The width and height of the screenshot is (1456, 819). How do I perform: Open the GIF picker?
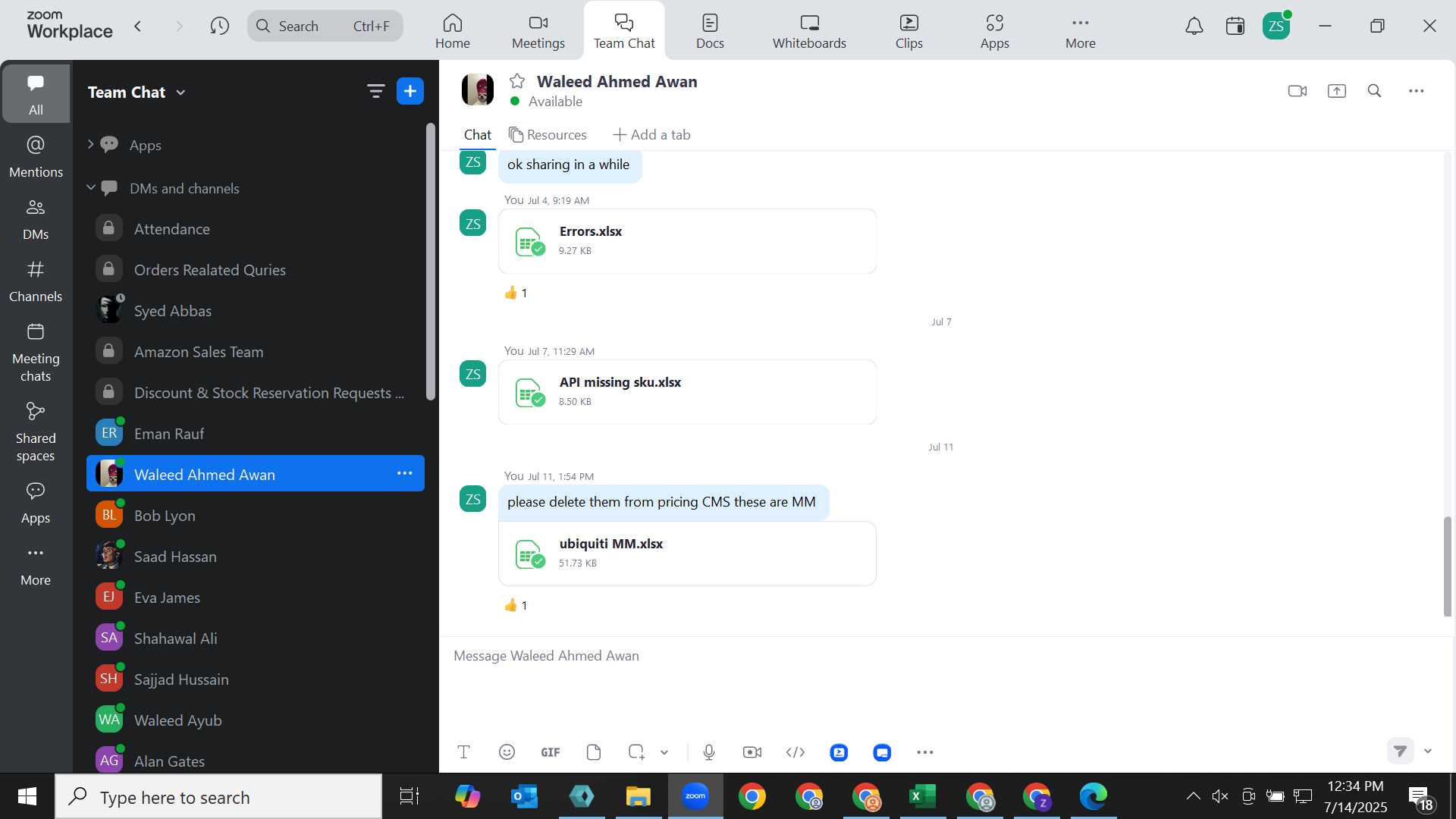pyautogui.click(x=551, y=752)
